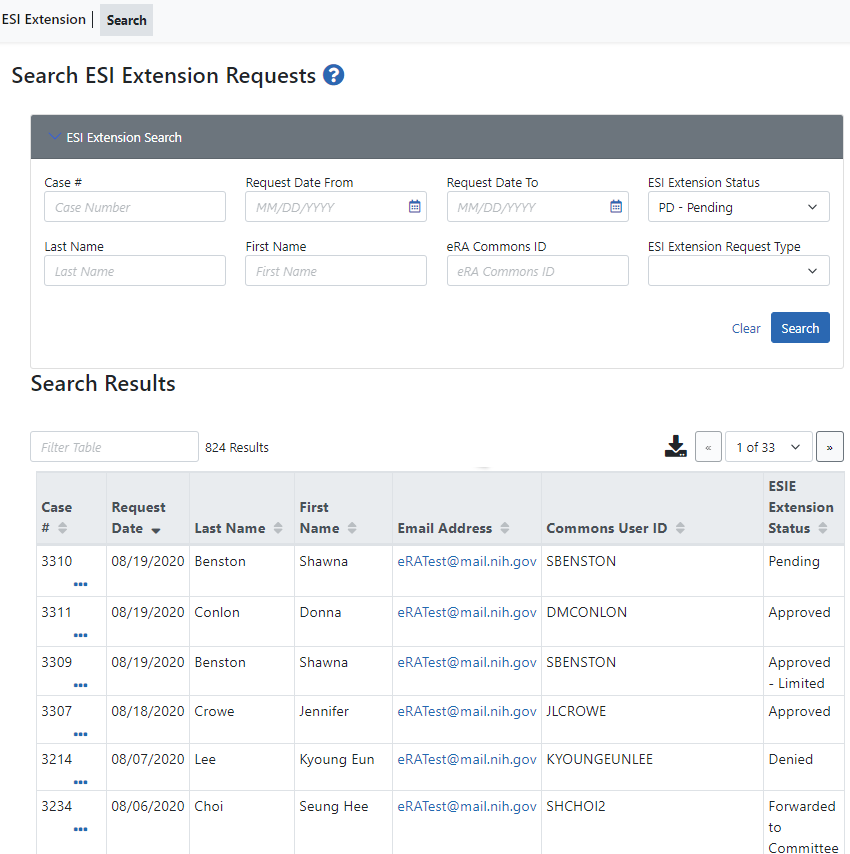This screenshot has width=850, height=854.
Task: Open the page selector 1 of 33
Action: point(768,447)
